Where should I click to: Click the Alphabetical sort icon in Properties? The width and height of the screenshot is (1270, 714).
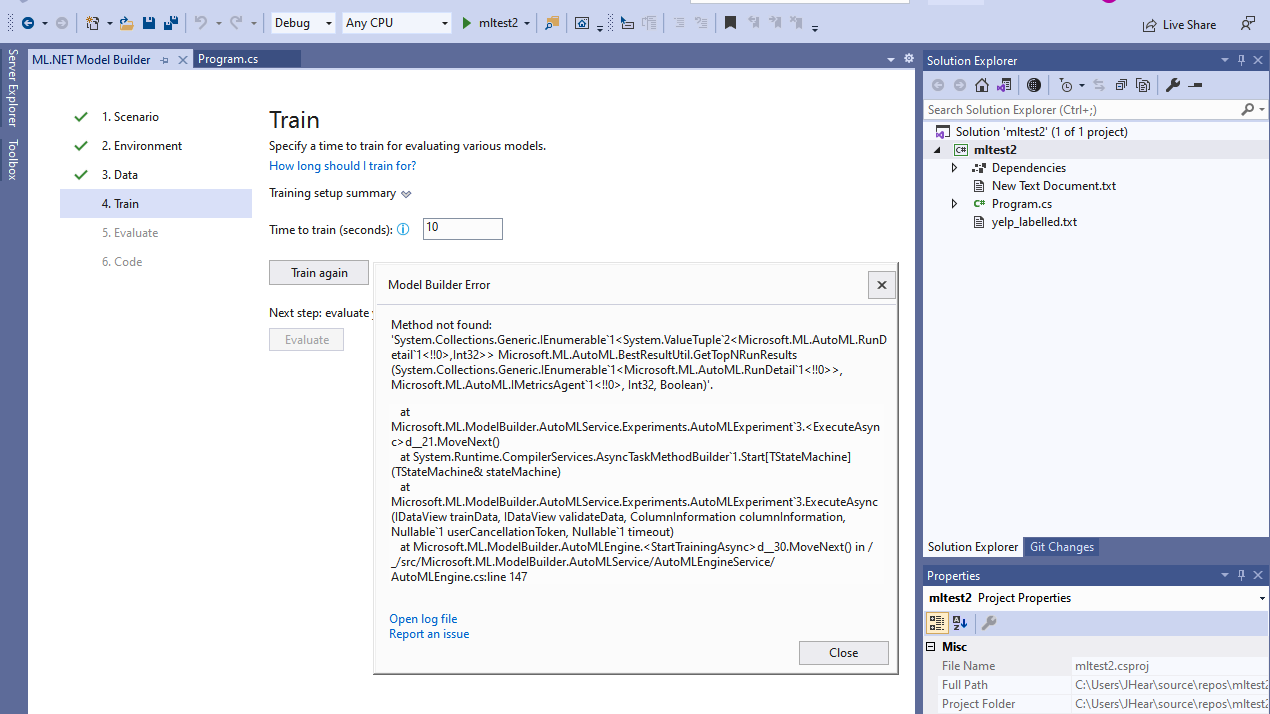point(960,622)
